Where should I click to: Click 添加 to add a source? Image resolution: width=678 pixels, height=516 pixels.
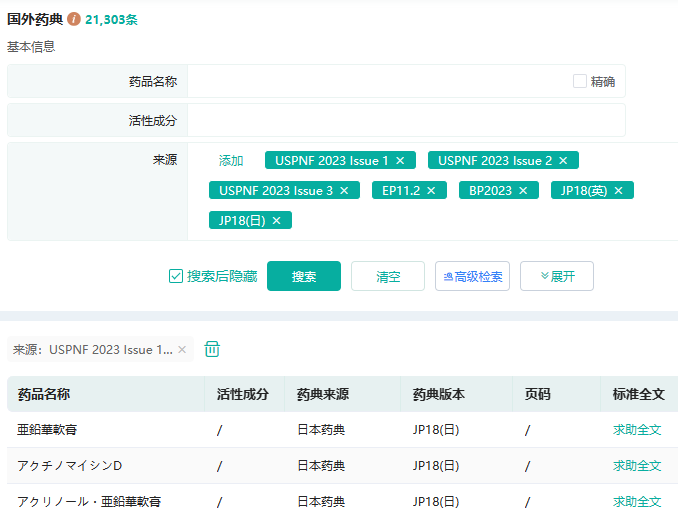231,161
